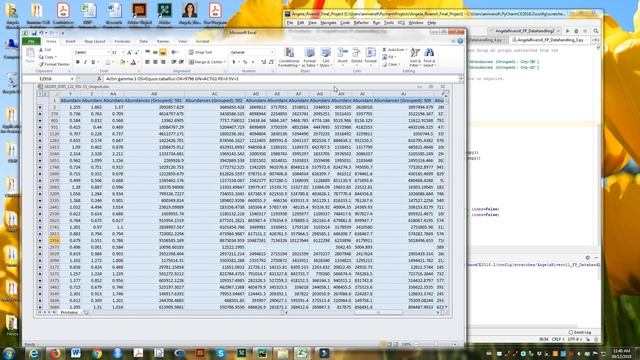This screenshot has height=360, width=640.
Task: Switch to the Insert ribbon tab
Action: point(70,41)
